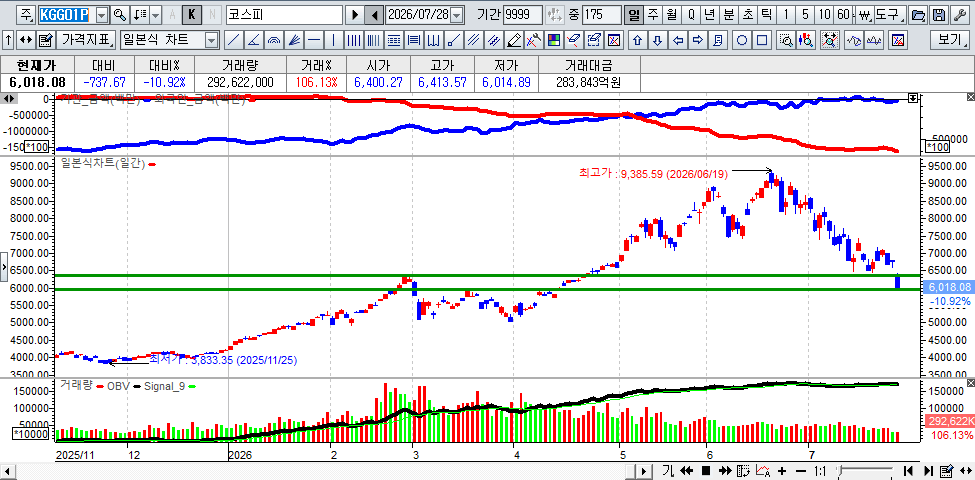Open the color palette tool icon
975x480 pixels.
pyautogui.click(x=553, y=41)
